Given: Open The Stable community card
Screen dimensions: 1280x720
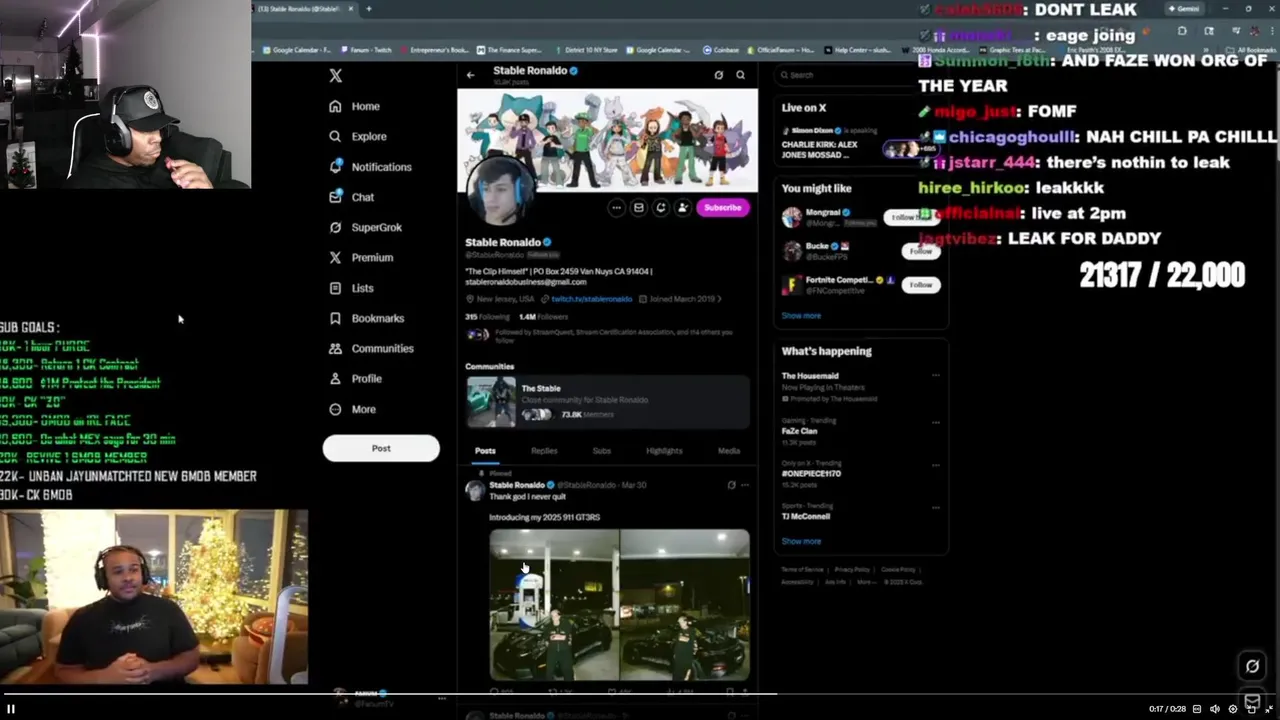Looking at the screenshot, I should 607,402.
